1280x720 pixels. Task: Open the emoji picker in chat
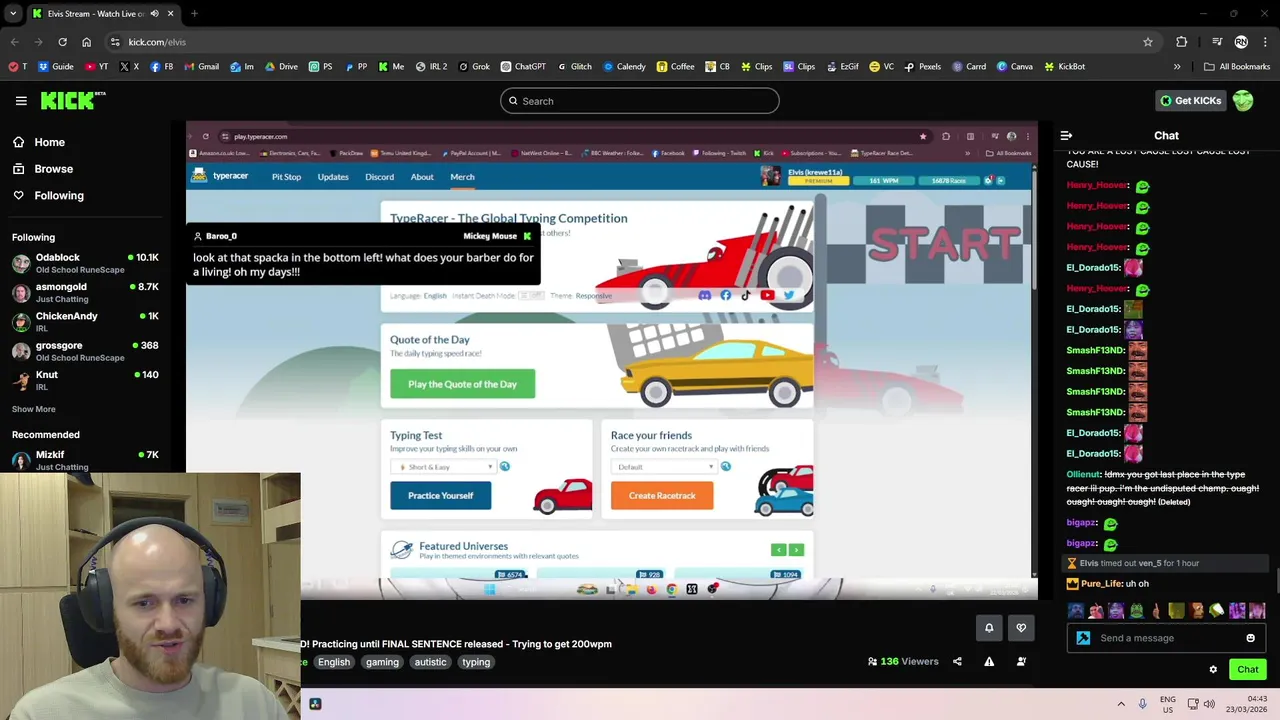tap(1250, 638)
